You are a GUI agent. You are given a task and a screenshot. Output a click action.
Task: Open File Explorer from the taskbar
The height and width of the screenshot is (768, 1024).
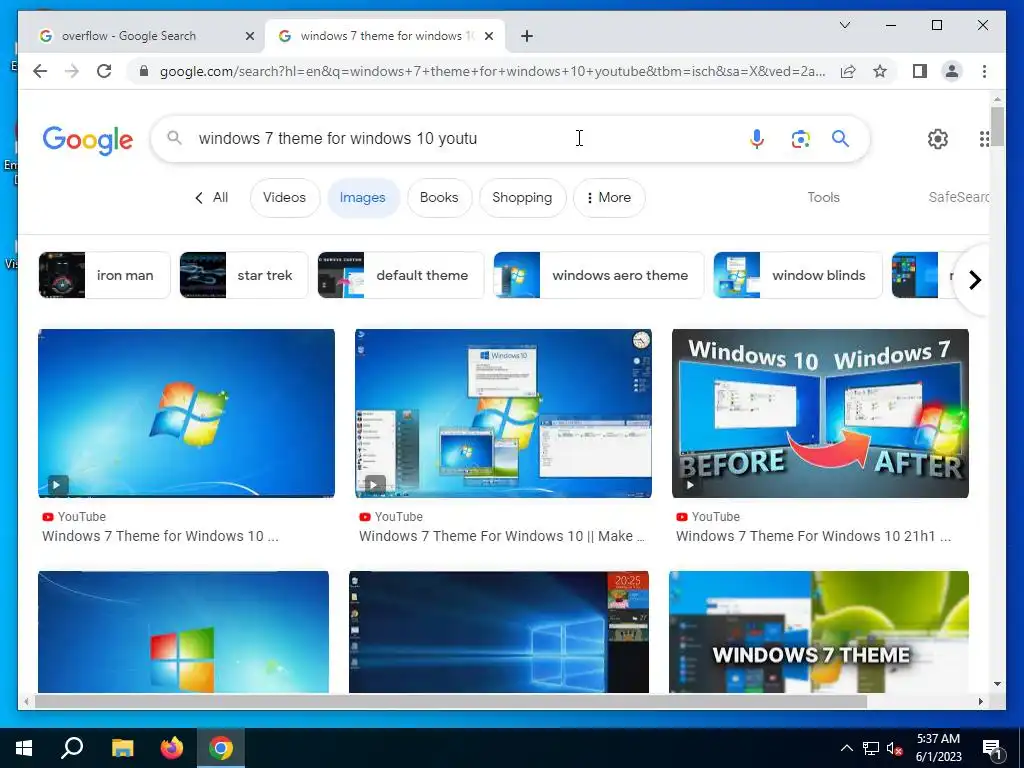click(122, 748)
